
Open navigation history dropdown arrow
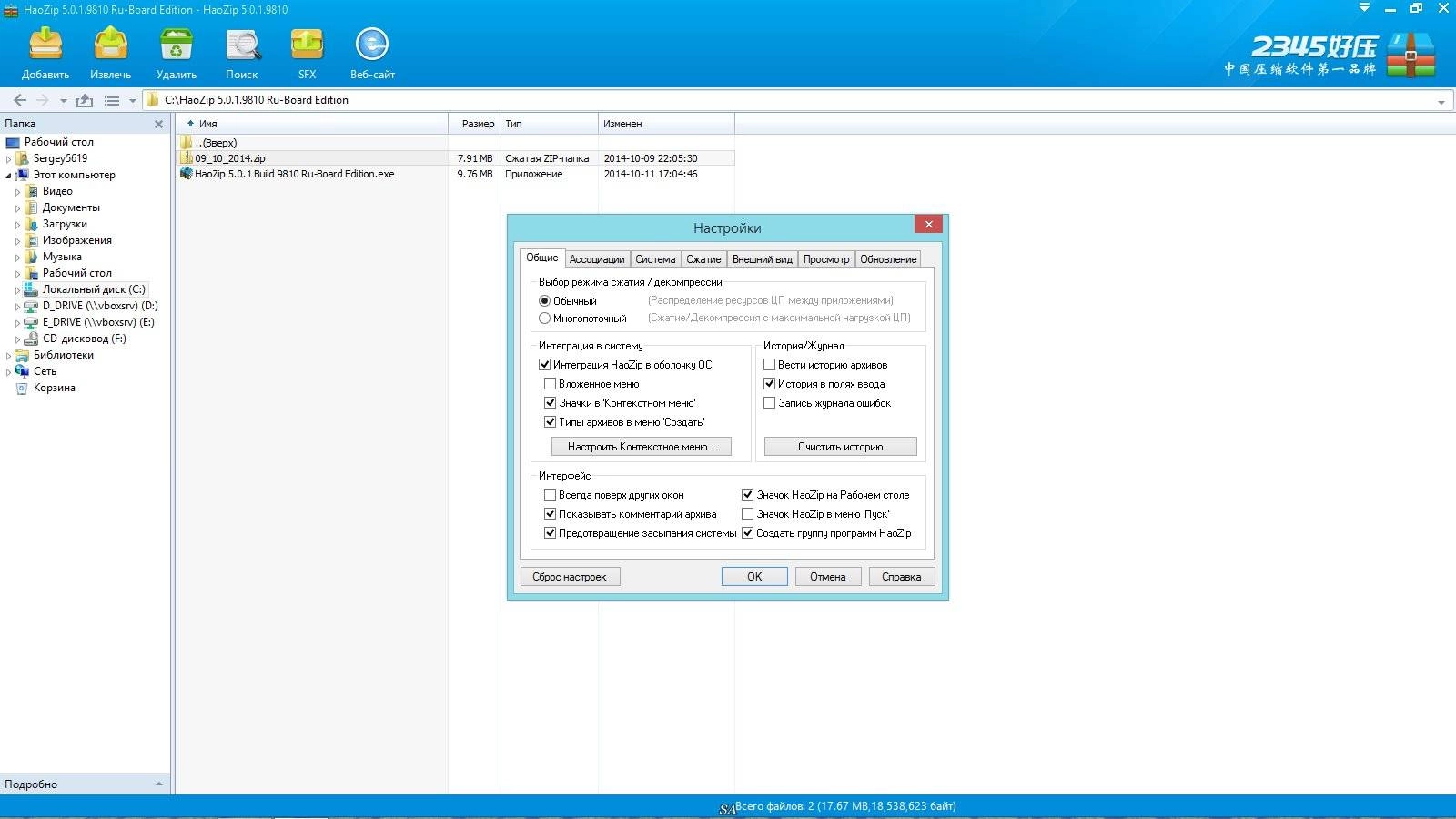coord(63,101)
